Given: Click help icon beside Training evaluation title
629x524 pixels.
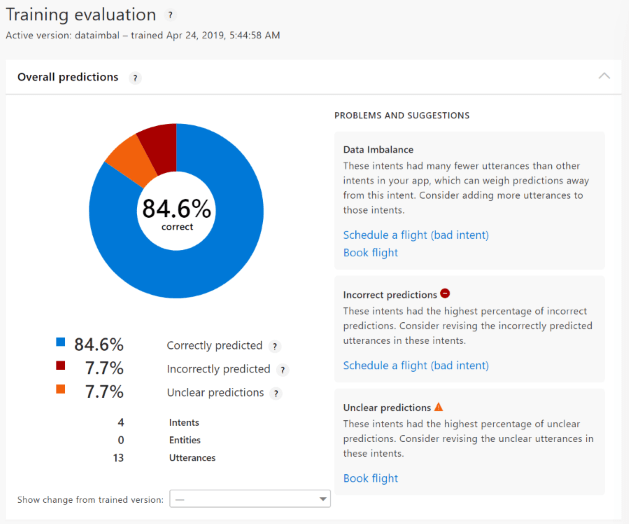Looking at the screenshot, I should 170,16.
